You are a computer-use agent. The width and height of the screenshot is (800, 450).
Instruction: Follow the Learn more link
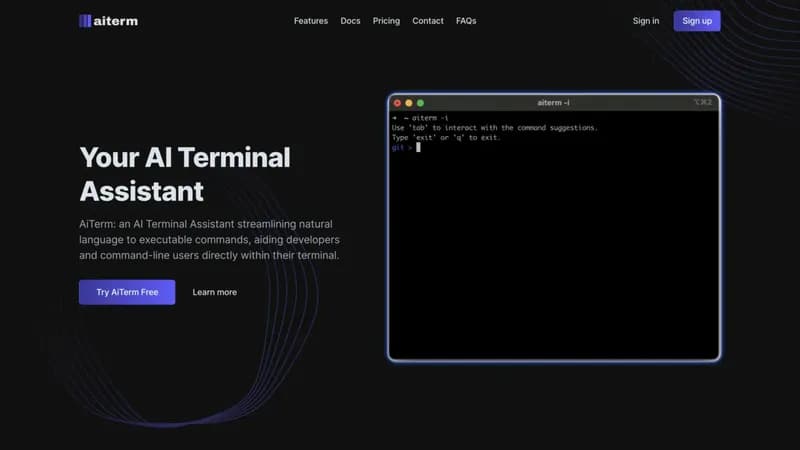click(x=215, y=292)
